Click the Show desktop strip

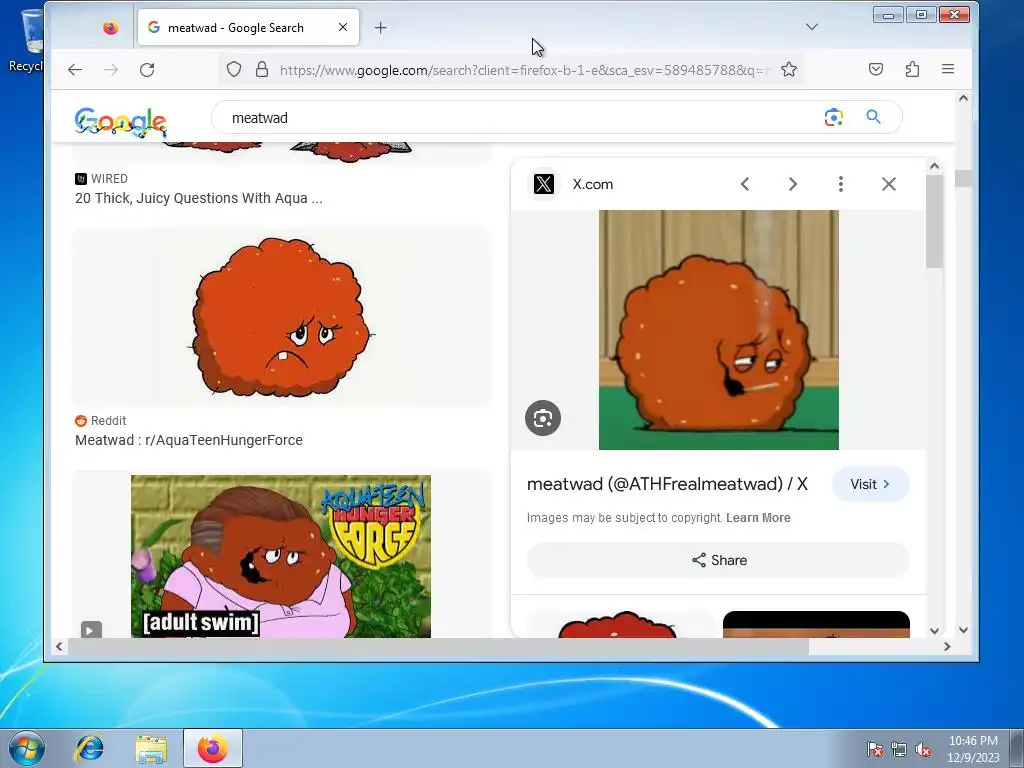pos(1017,748)
